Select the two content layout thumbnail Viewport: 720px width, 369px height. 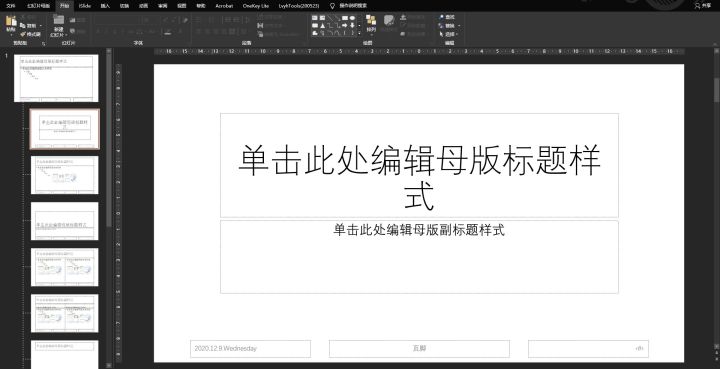(64, 267)
